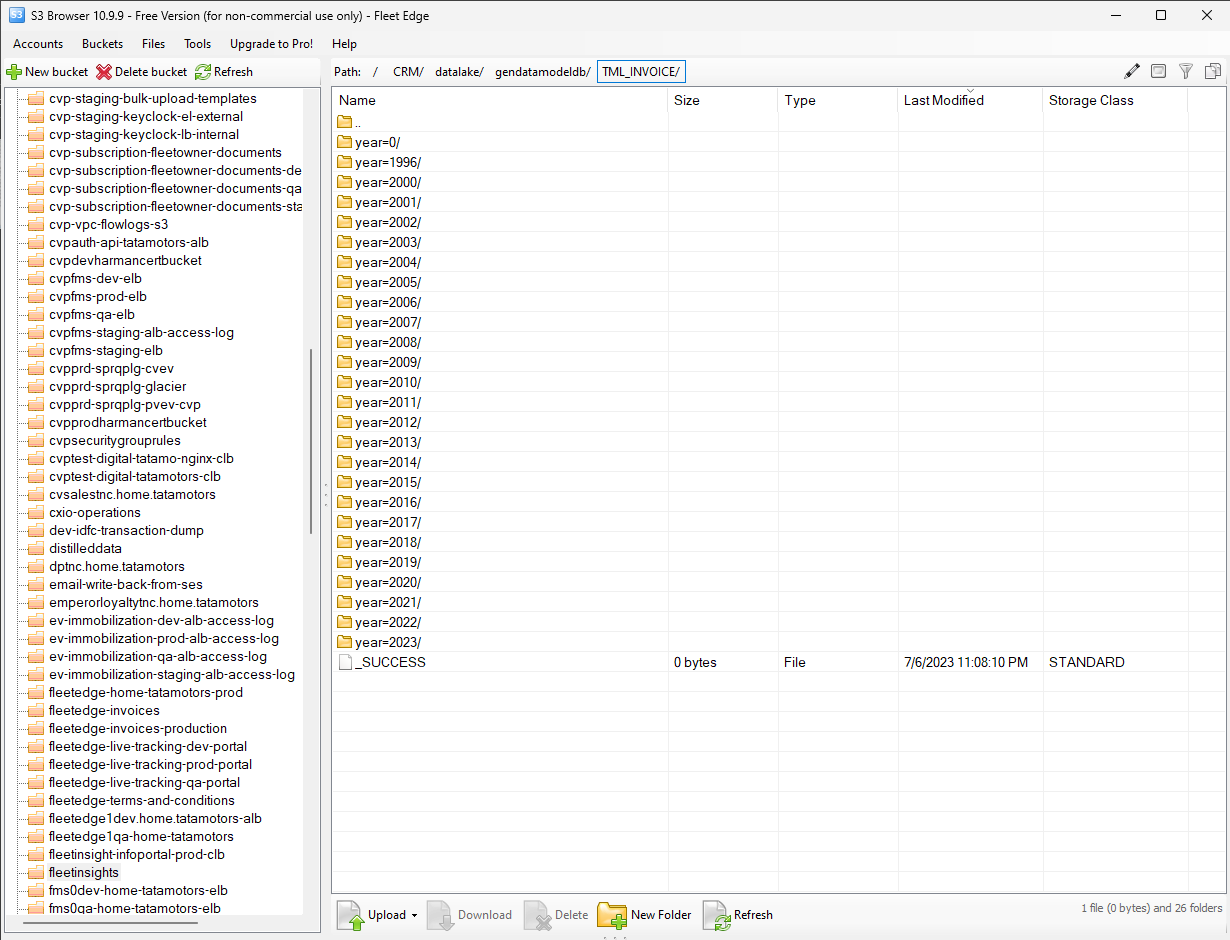Click Upgrade to Pro! in menu bar
The height and width of the screenshot is (940, 1230).
271,44
